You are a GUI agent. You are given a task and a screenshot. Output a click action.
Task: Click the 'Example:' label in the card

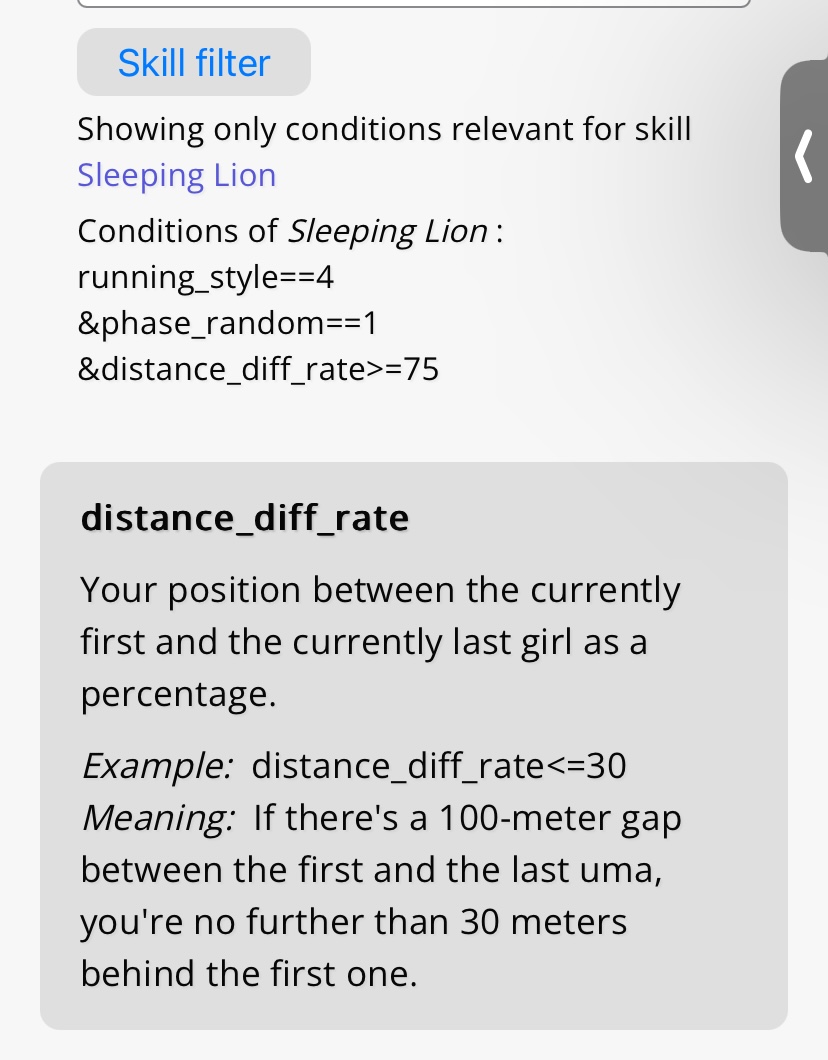tap(157, 766)
